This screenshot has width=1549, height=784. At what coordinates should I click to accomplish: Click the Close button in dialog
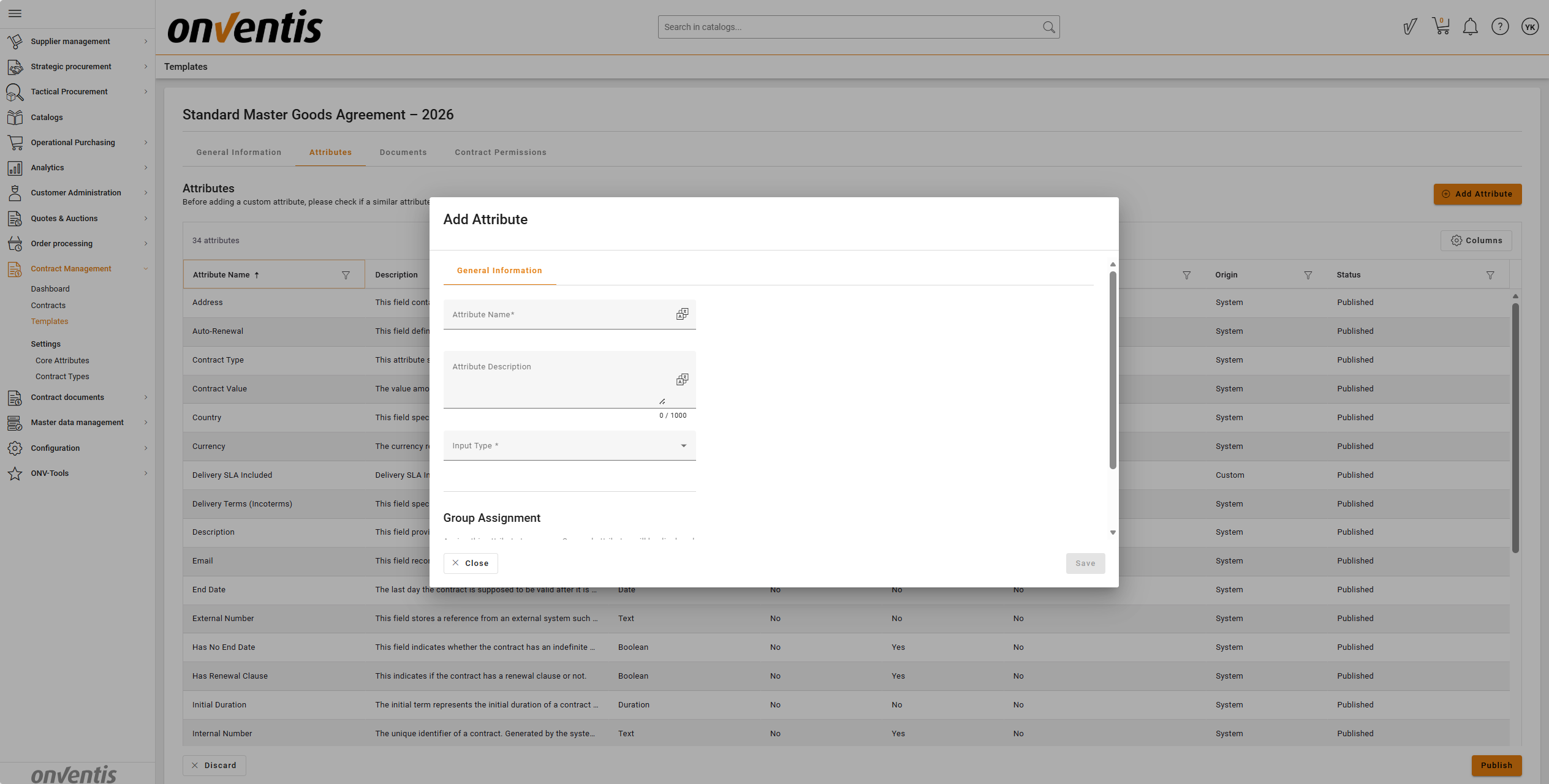471,563
